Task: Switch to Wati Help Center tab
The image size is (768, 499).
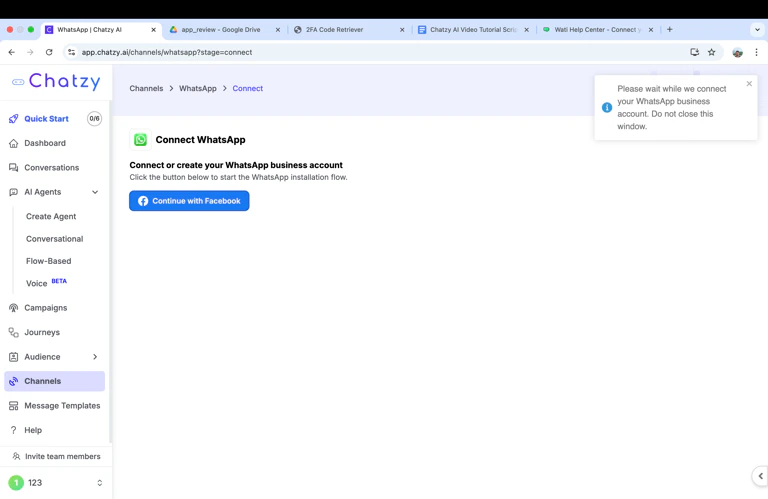Action: pyautogui.click(x=598, y=29)
